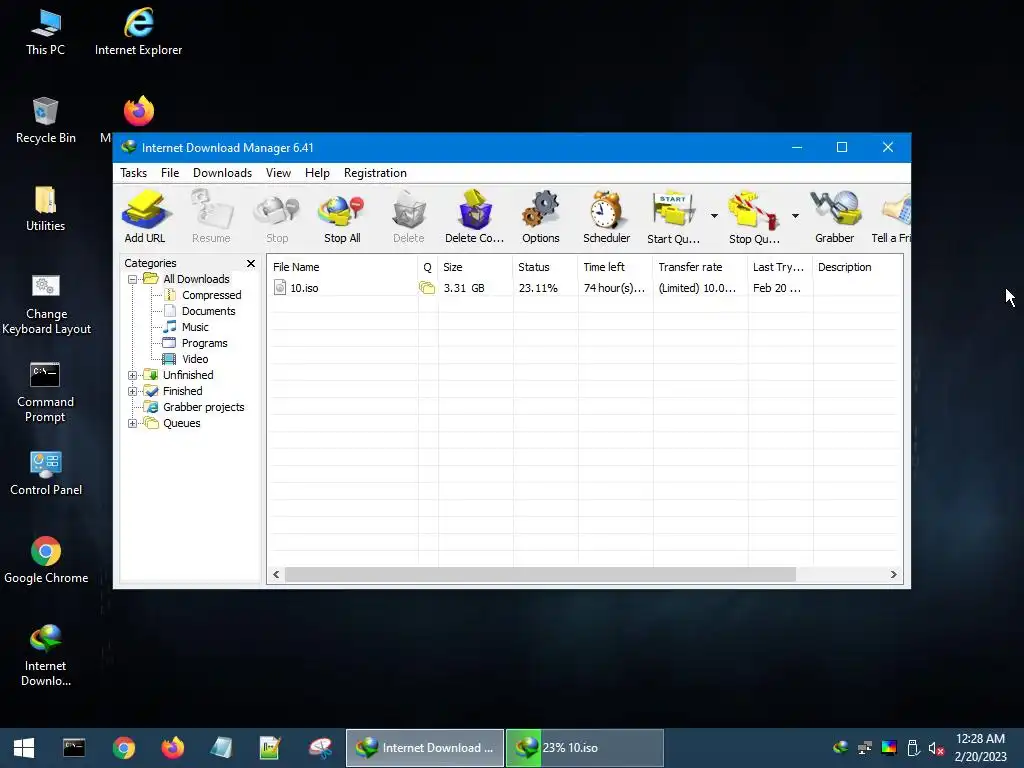Expand the Finished category node
Viewport: 1024px width, 768px height.
[133, 391]
